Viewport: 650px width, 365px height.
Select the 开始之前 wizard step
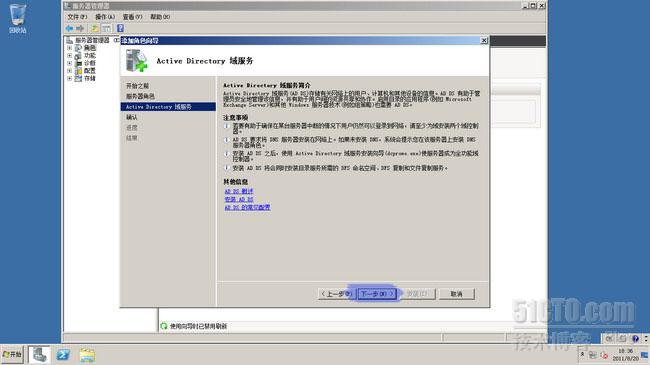tap(137, 85)
